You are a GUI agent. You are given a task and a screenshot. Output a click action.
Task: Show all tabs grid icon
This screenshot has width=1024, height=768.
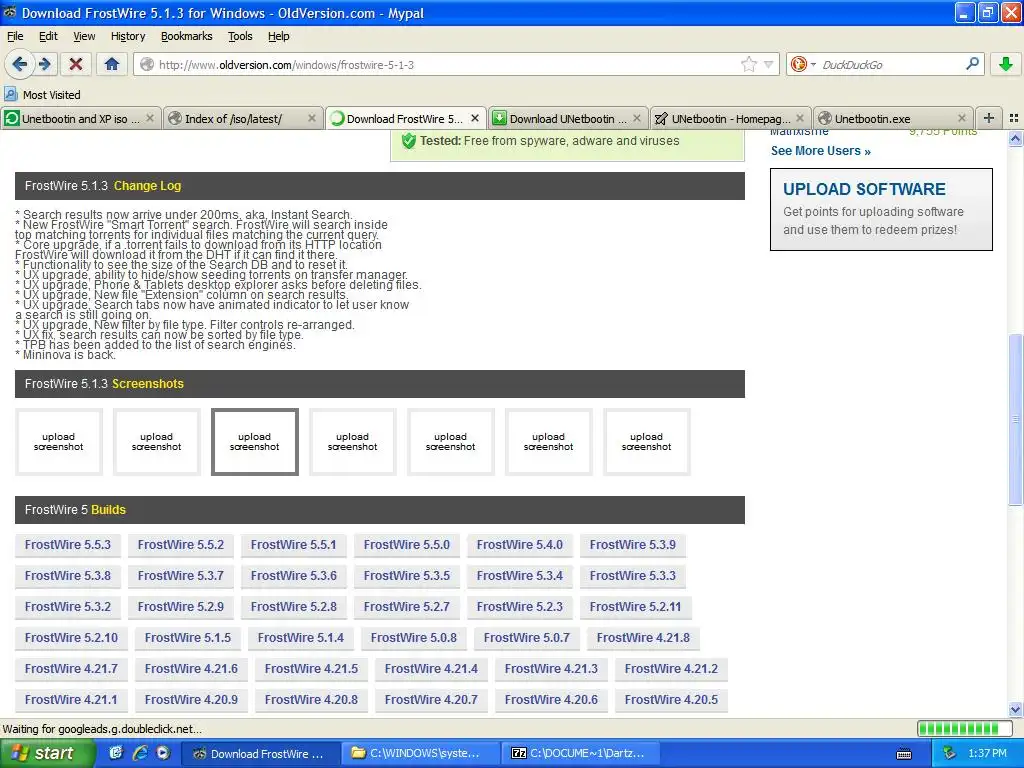click(1014, 118)
